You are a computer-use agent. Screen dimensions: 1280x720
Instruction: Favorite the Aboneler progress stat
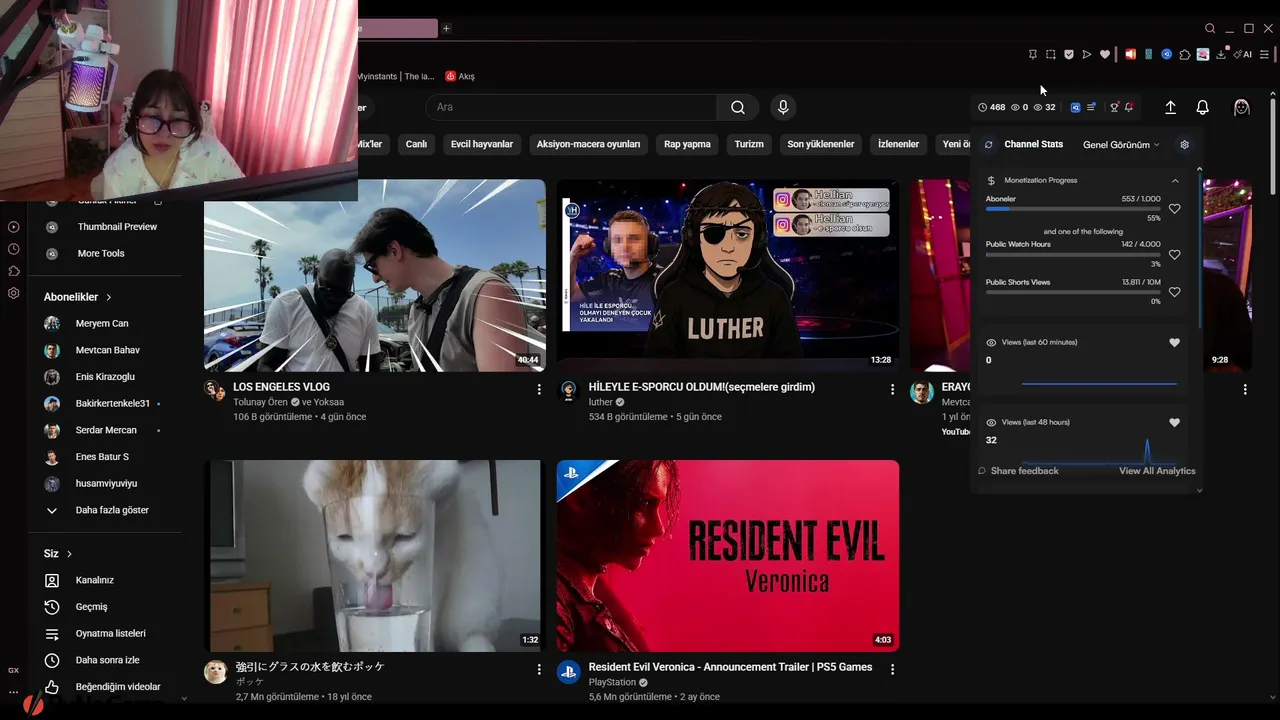(x=1175, y=209)
